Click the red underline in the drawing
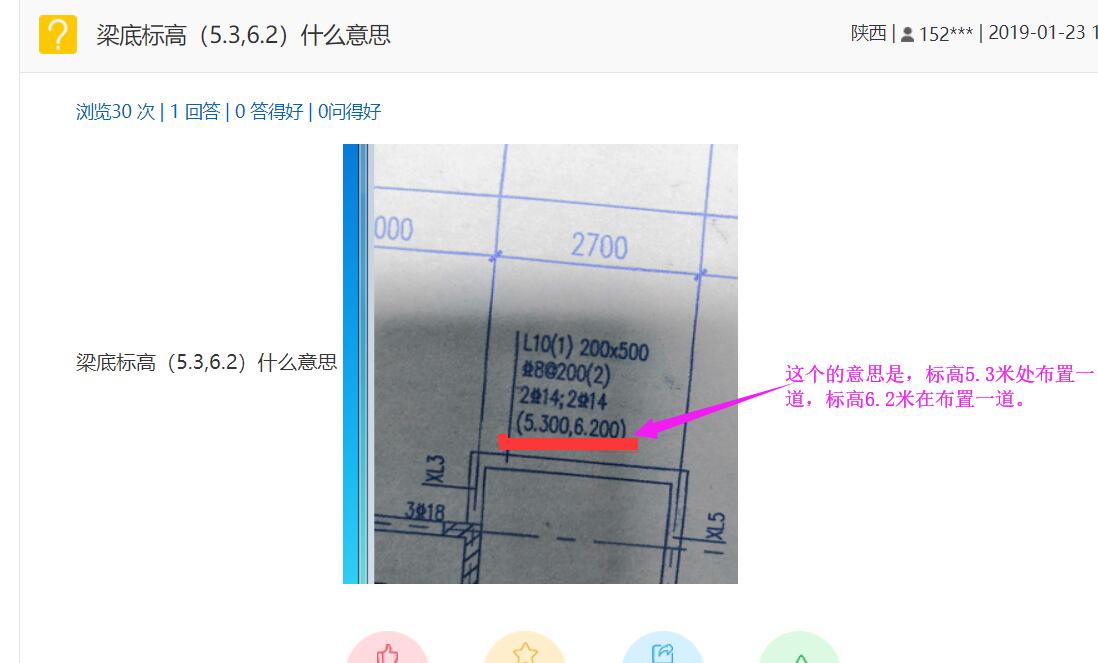Screen dimensions: 1098x663 click(x=568, y=442)
